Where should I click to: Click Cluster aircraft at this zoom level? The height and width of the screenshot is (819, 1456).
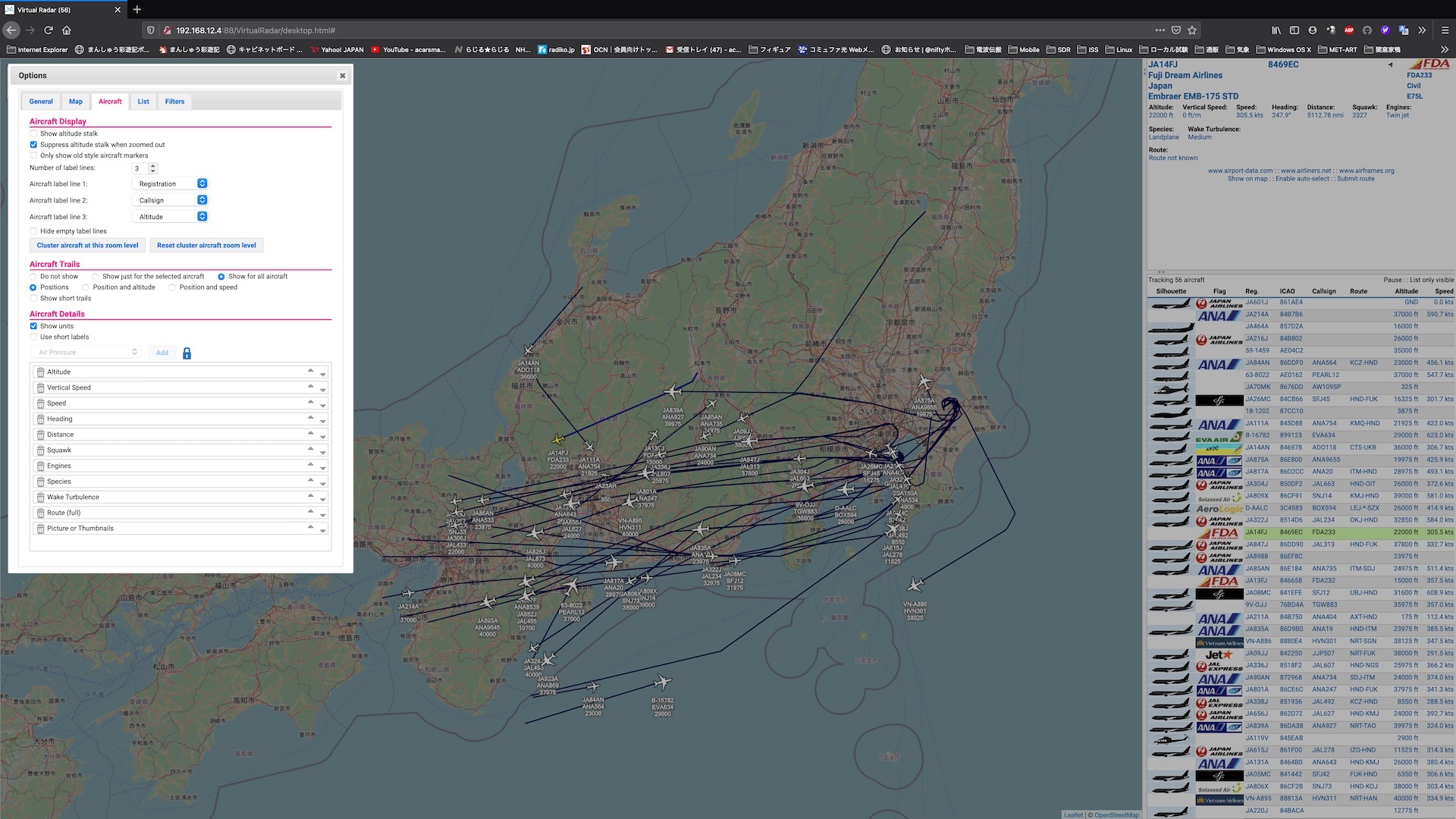pyautogui.click(x=87, y=246)
